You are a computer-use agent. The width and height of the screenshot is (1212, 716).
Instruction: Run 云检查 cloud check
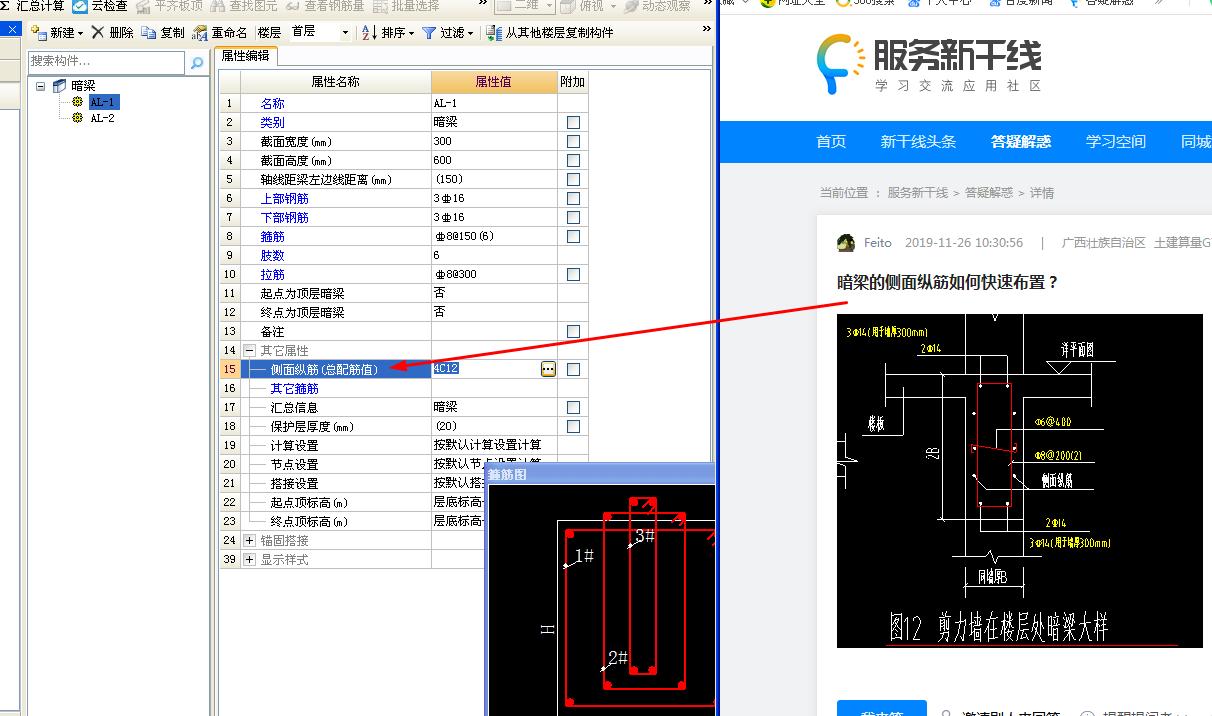100,6
